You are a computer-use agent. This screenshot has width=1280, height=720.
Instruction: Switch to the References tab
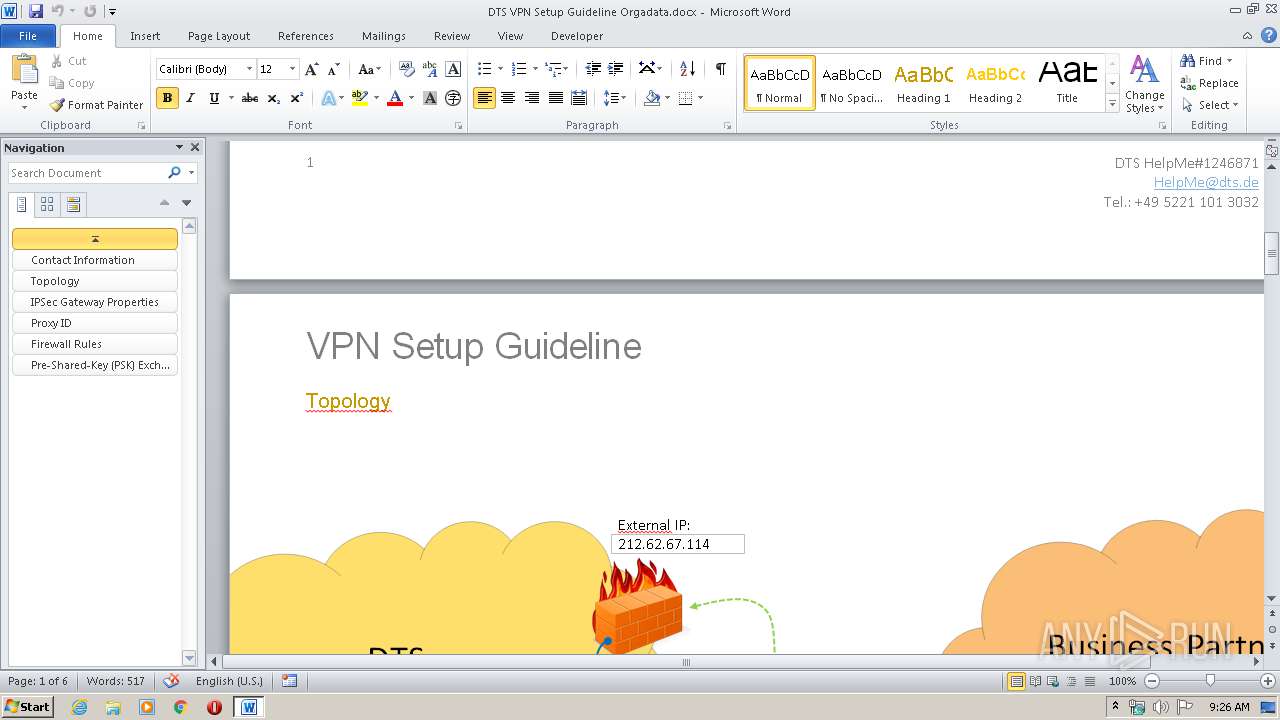(x=306, y=36)
